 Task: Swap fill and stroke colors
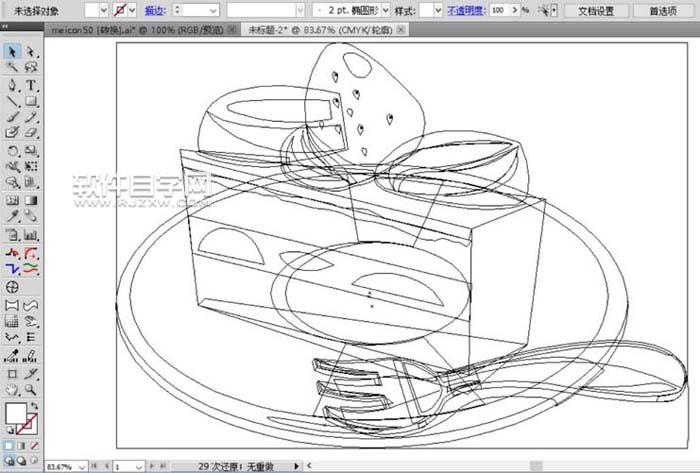click(x=34, y=406)
